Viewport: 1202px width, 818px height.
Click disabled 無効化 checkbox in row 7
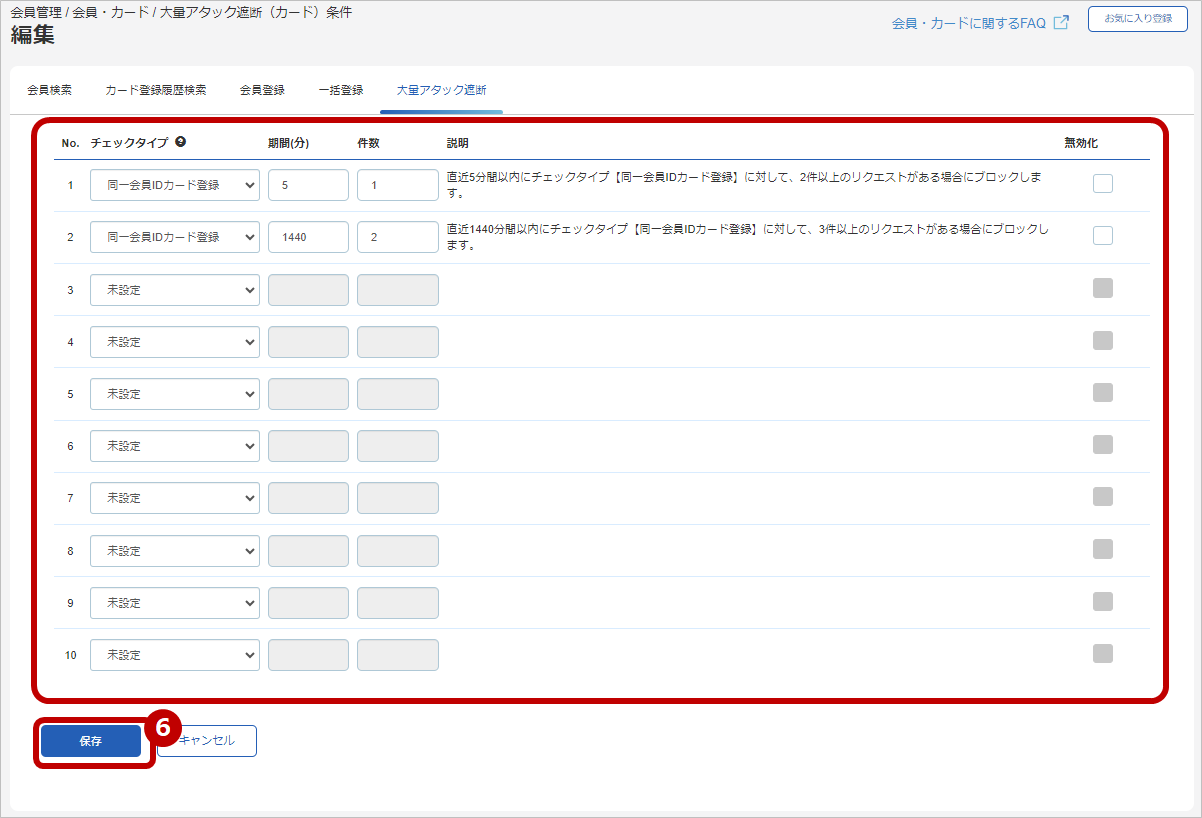[1103, 496]
